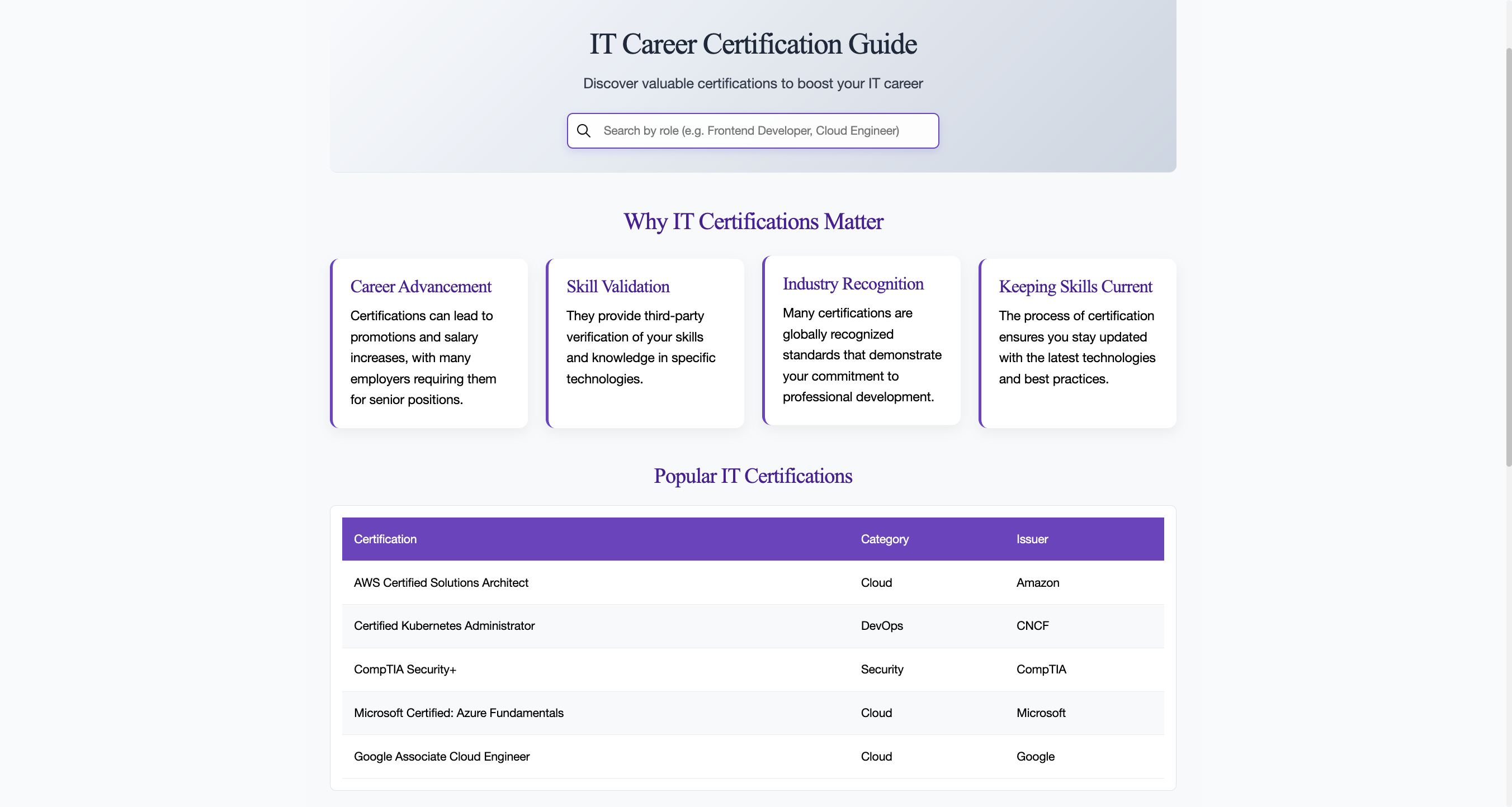Click the Certification column header
1512x807 pixels.
point(385,538)
